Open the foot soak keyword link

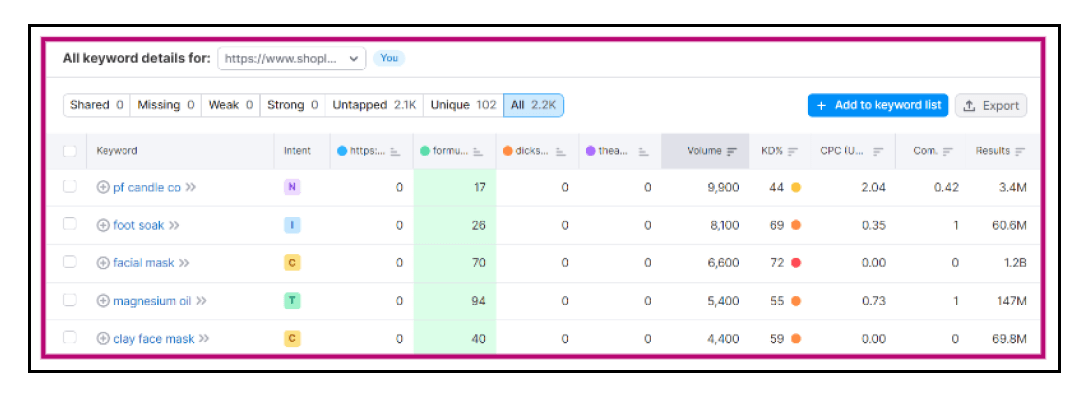click(139, 225)
